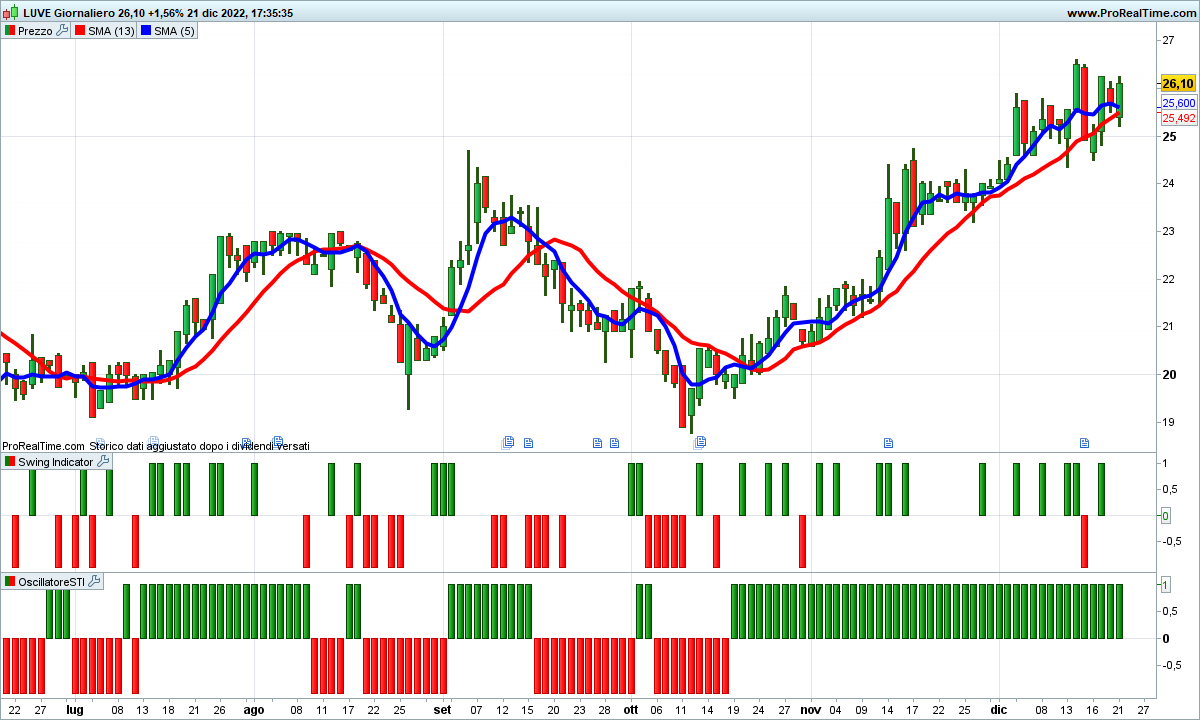Open news document icon near 14 ott
Screen dimensions: 1200x720
[701, 442]
